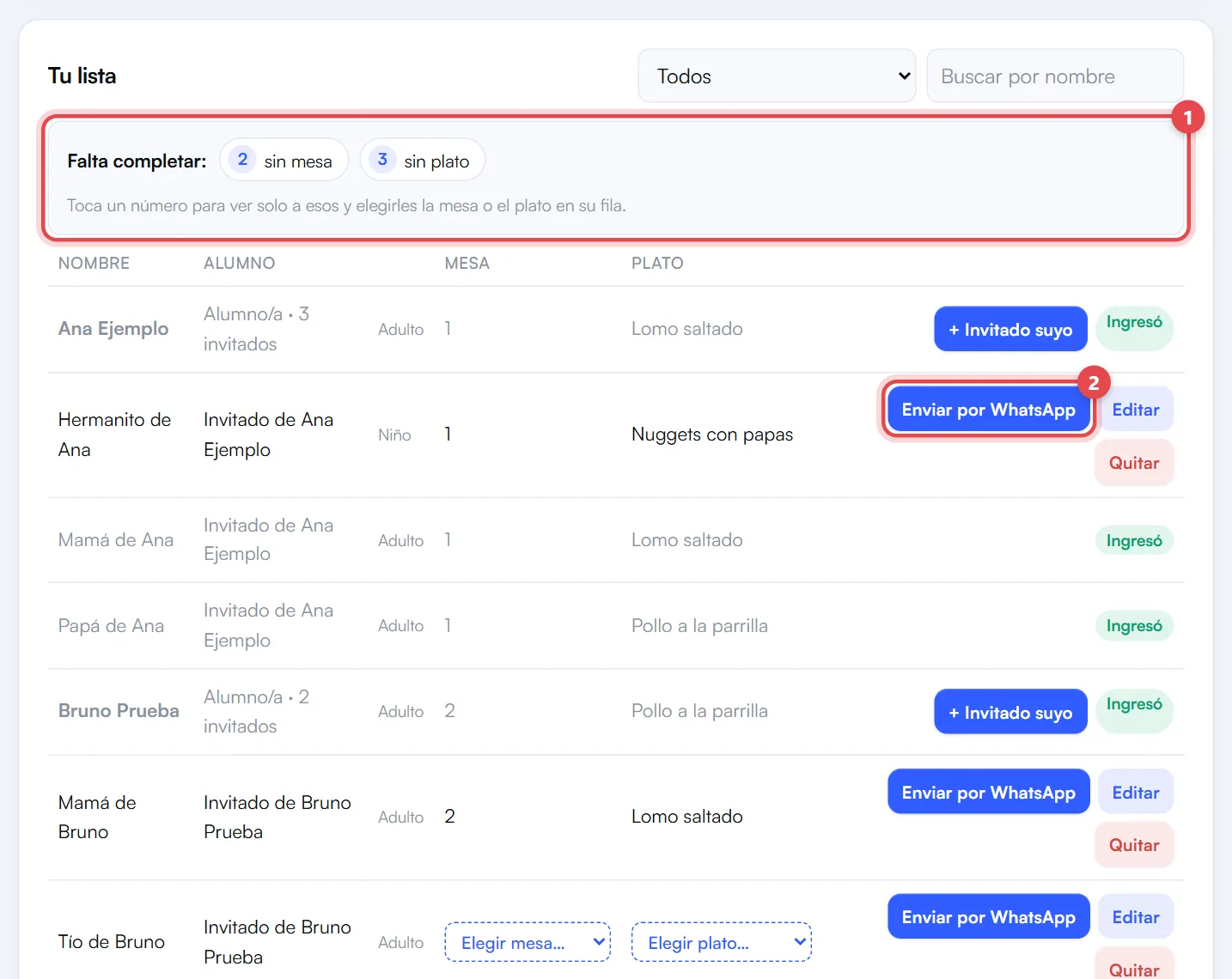This screenshot has height=979, width=1232.
Task: Click the Tu lista heading
Action: (82, 76)
